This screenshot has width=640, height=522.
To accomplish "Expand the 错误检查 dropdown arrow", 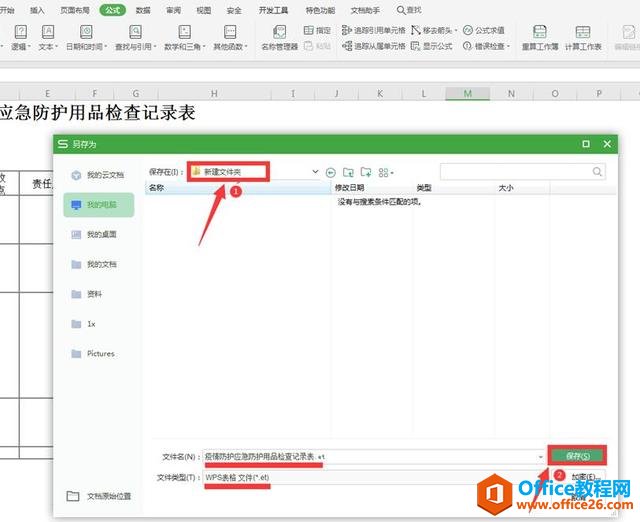I will coord(509,46).
